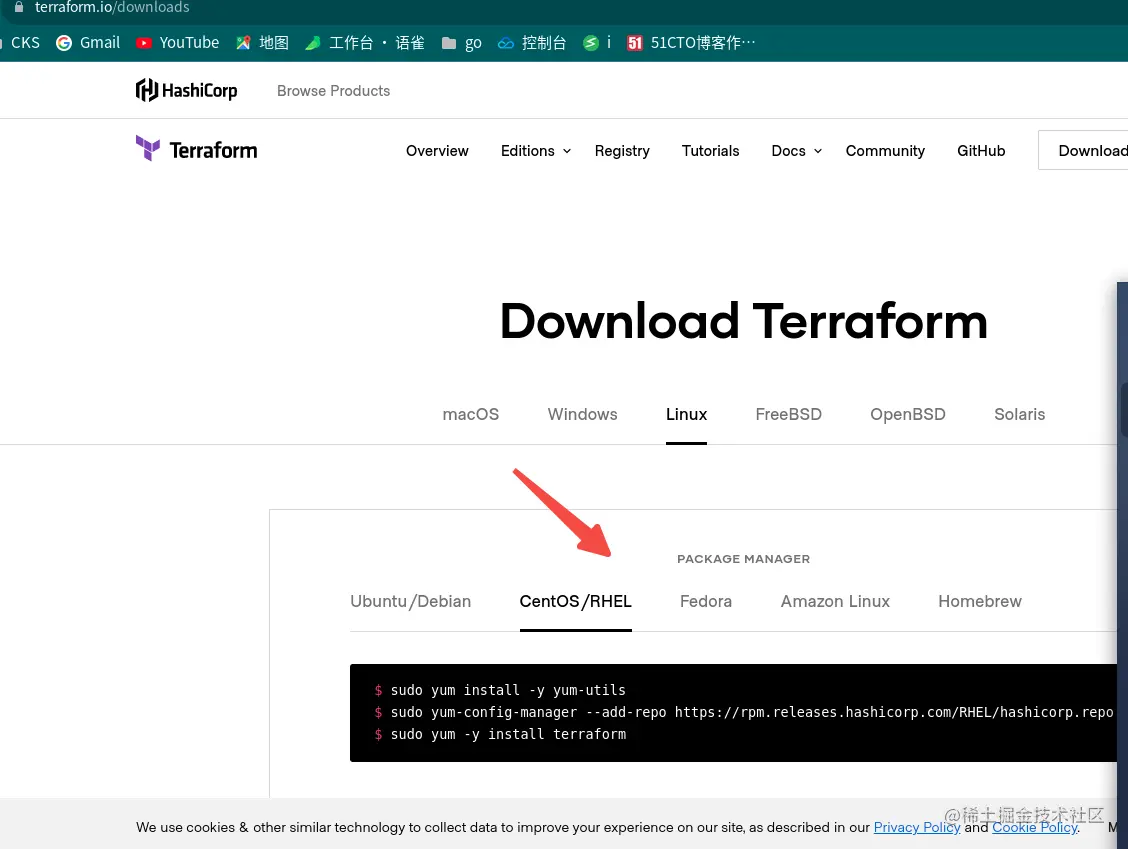Open the Community nav link
This screenshot has height=849, width=1128.
click(x=885, y=150)
